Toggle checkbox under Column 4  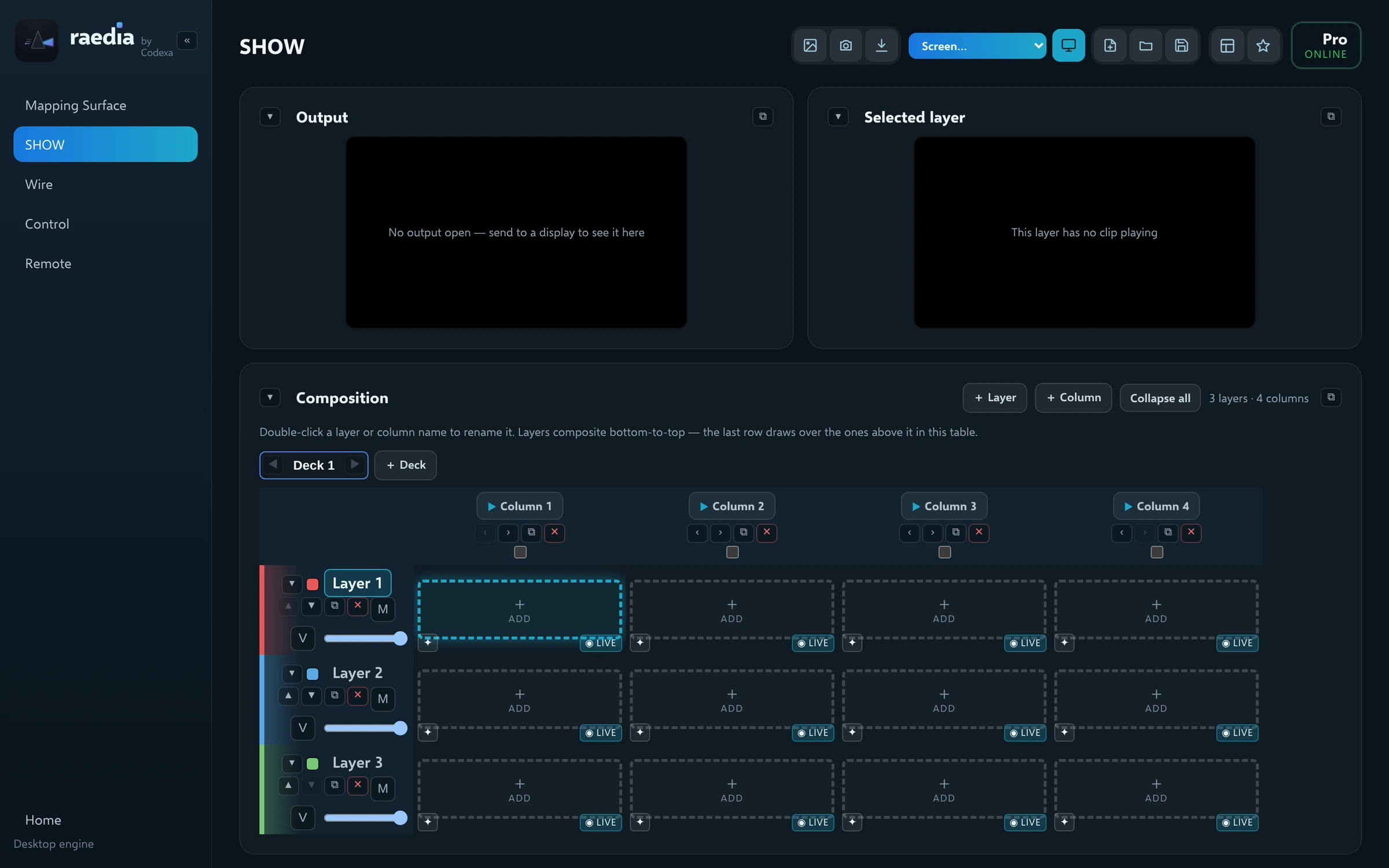[x=1157, y=552]
